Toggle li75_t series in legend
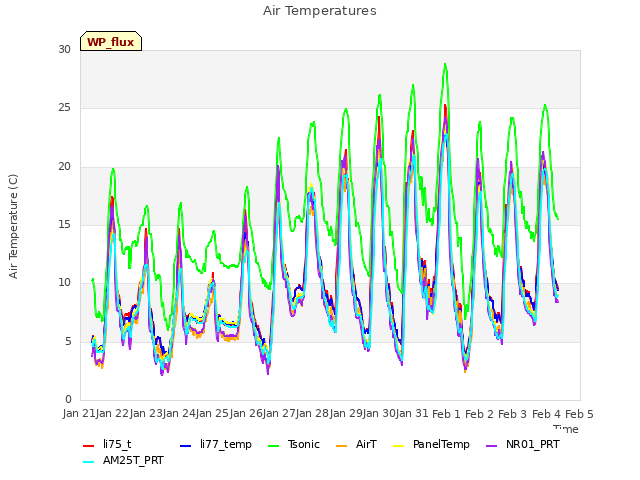Screen dimensions: 640x480 (x=107, y=444)
